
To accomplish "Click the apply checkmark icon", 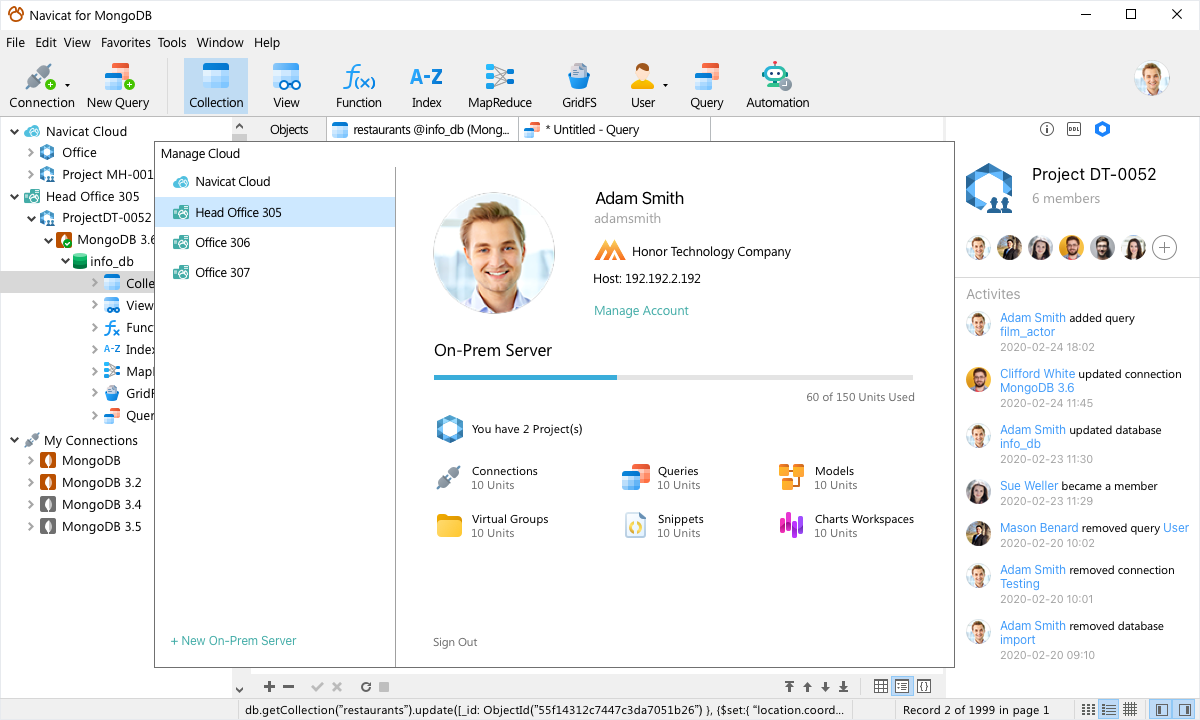I will click(x=317, y=687).
